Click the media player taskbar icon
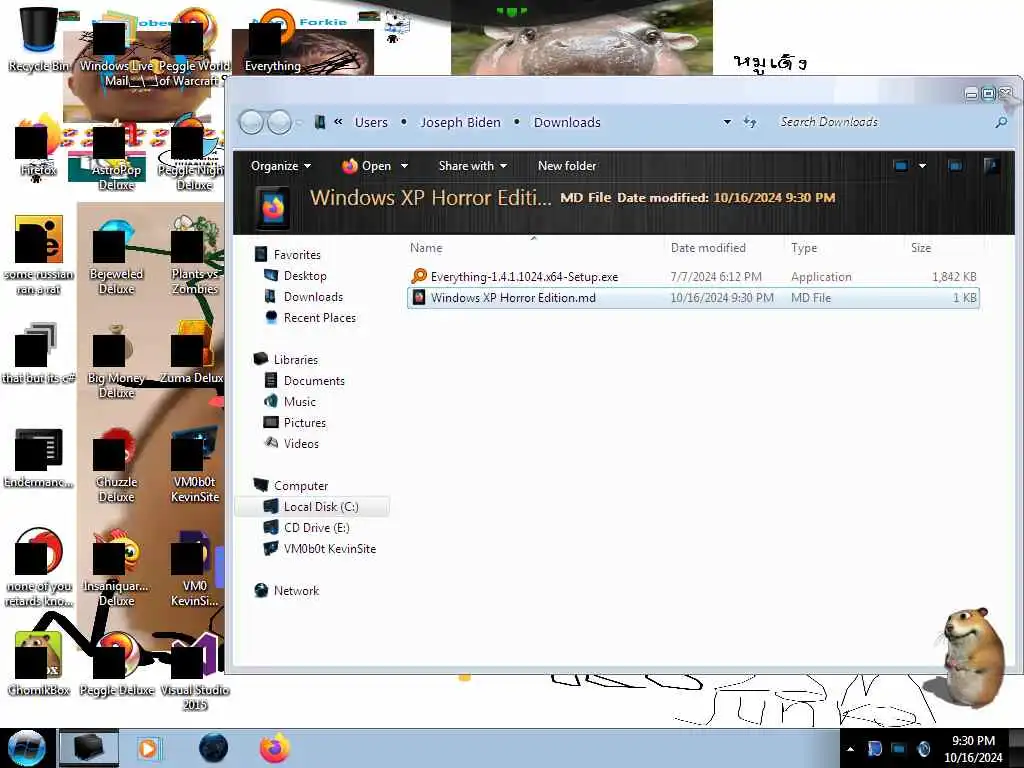Screen dimensions: 1024x768 [148, 748]
